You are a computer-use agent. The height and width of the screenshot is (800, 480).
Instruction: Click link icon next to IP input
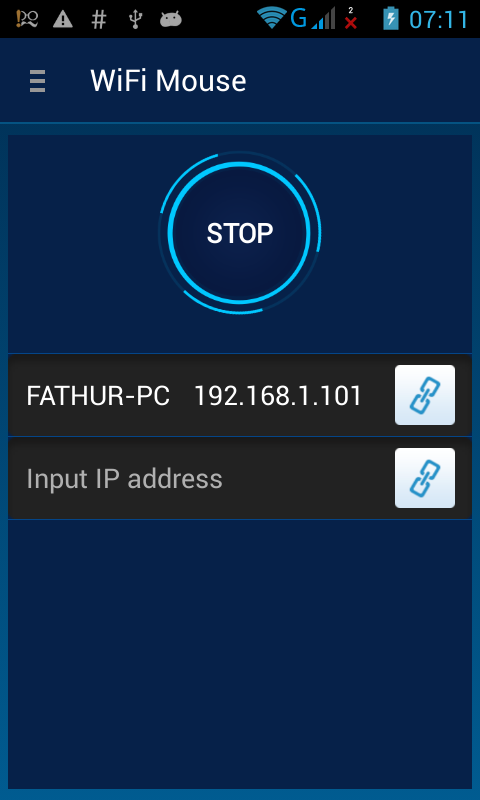click(x=424, y=478)
